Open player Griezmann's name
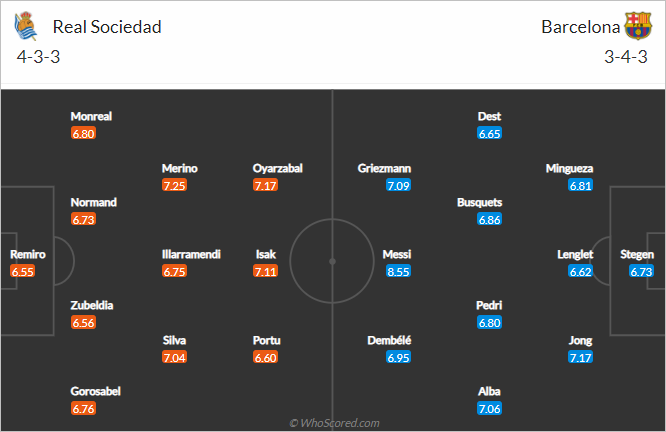The width and height of the screenshot is (666, 432). [x=384, y=169]
